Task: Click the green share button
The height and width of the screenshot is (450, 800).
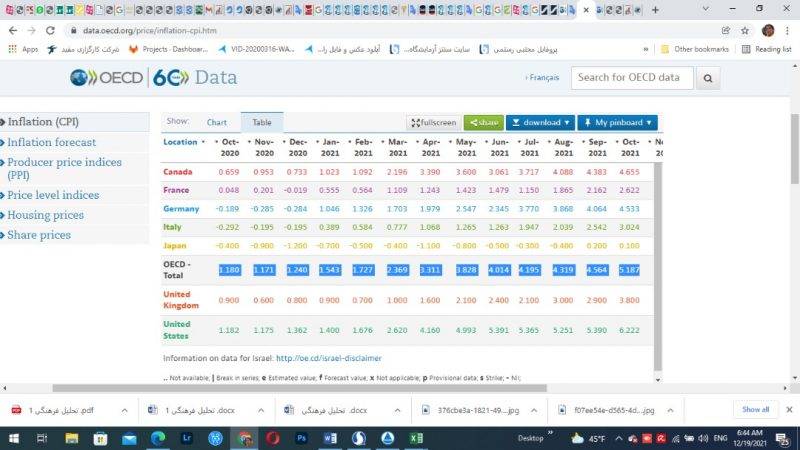Action: [x=484, y=122]
